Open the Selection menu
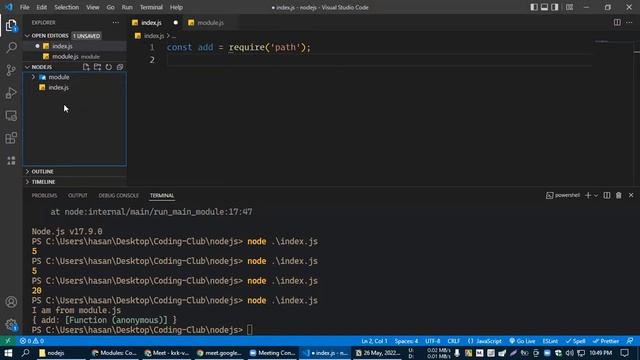This screenshot has height=360, width=640. click(x=67, y=7)
